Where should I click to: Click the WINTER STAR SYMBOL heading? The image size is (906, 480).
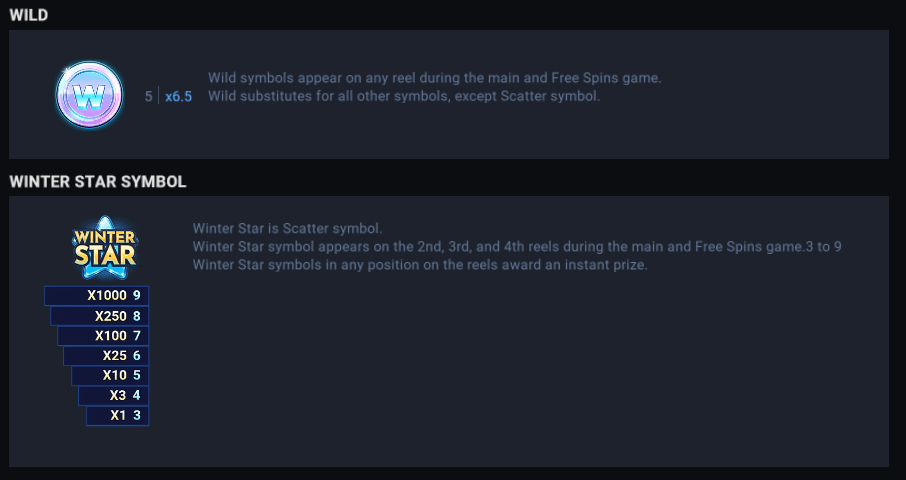98,182
